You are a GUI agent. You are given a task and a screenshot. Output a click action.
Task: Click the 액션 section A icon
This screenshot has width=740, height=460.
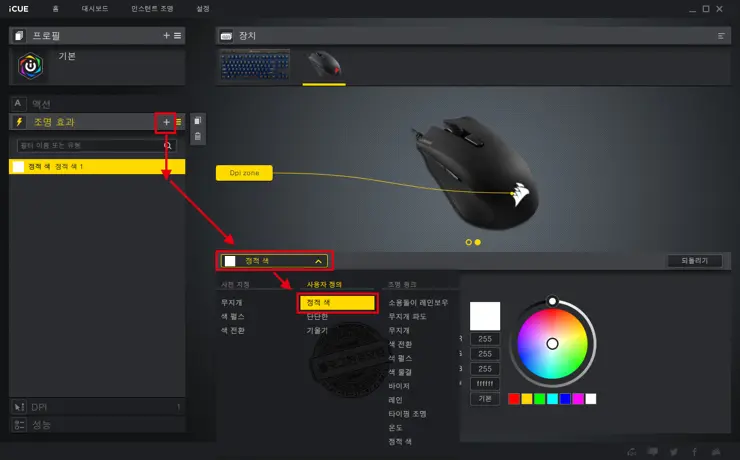pyautogui.click(x=18, y=103)
